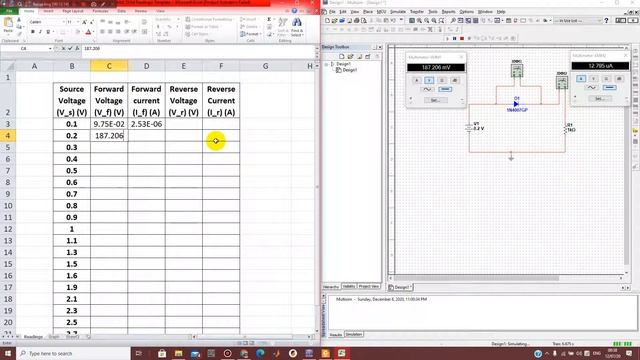Open the Excel font size dropdown

click(x=78, y=22)
